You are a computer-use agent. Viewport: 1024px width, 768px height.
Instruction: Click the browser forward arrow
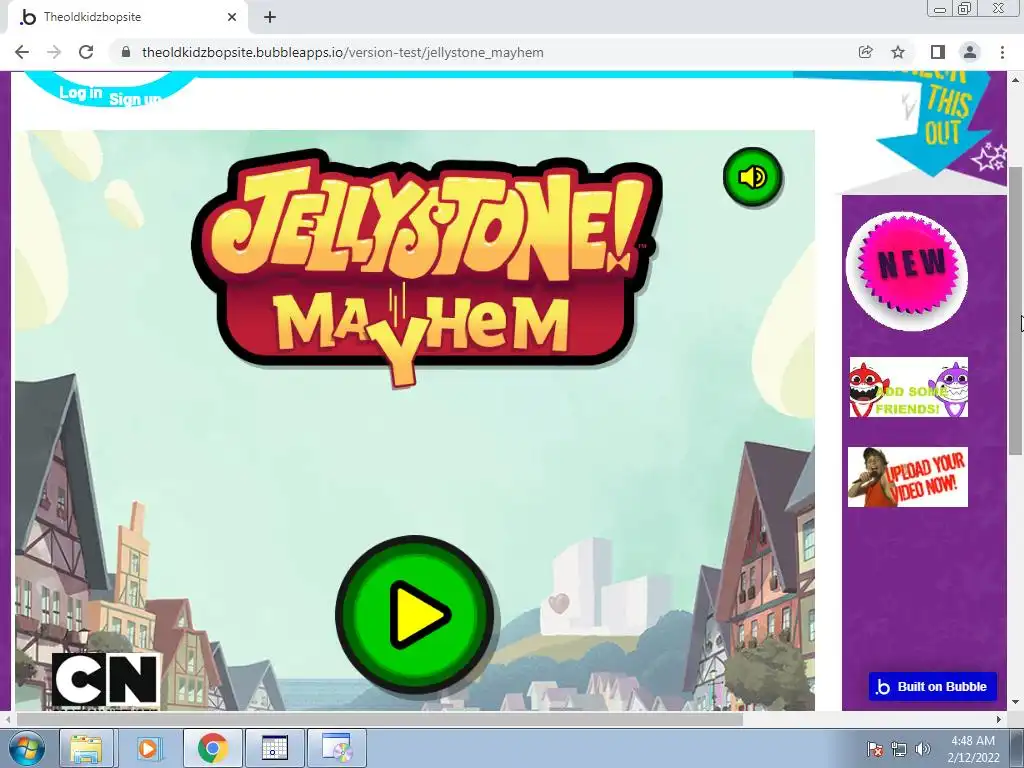pyautogui.click(x=54, y=52)
